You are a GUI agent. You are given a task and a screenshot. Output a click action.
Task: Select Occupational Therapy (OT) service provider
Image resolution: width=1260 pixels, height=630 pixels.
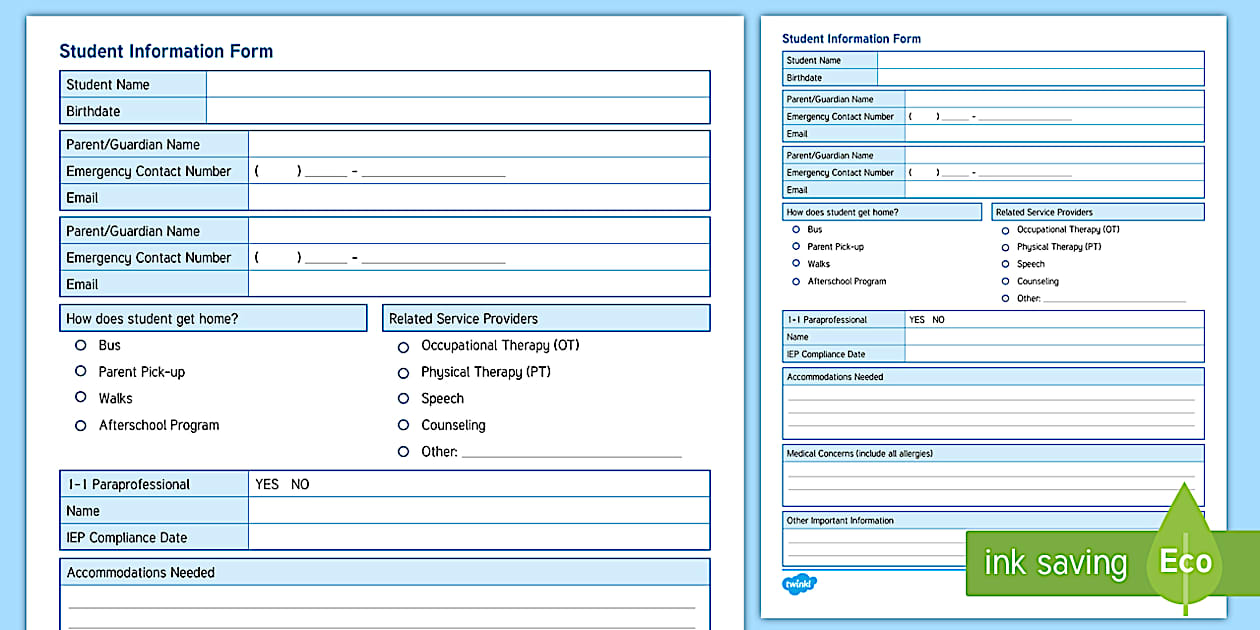[405, 345]
